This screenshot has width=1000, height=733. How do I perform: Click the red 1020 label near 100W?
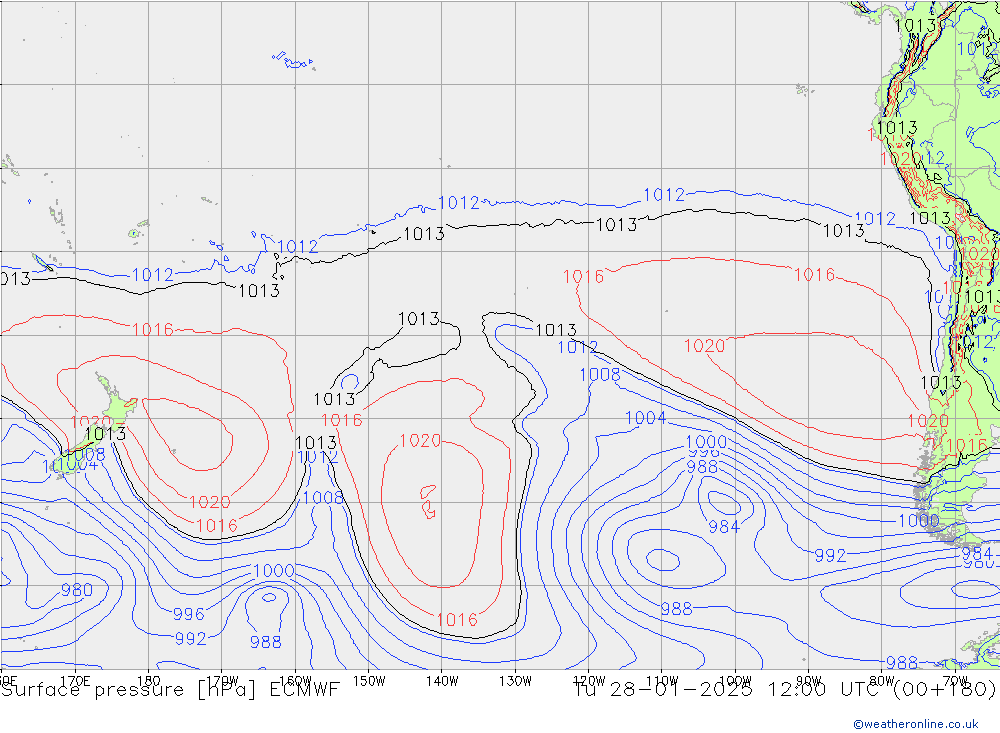coord(705,346)
